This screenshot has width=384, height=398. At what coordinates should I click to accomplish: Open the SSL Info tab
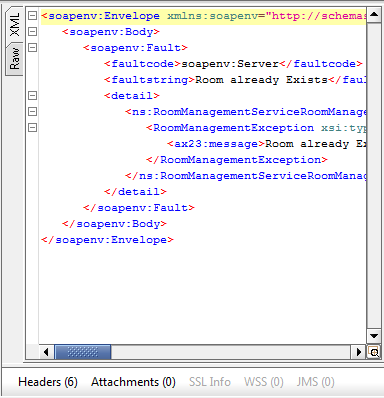[x=210, y=382]
